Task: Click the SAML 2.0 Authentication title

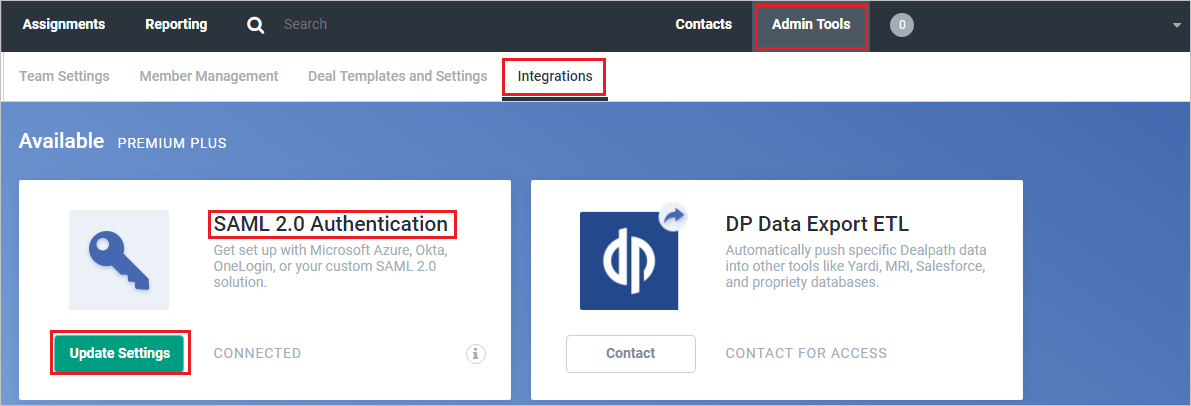Action: pos(330,224)
